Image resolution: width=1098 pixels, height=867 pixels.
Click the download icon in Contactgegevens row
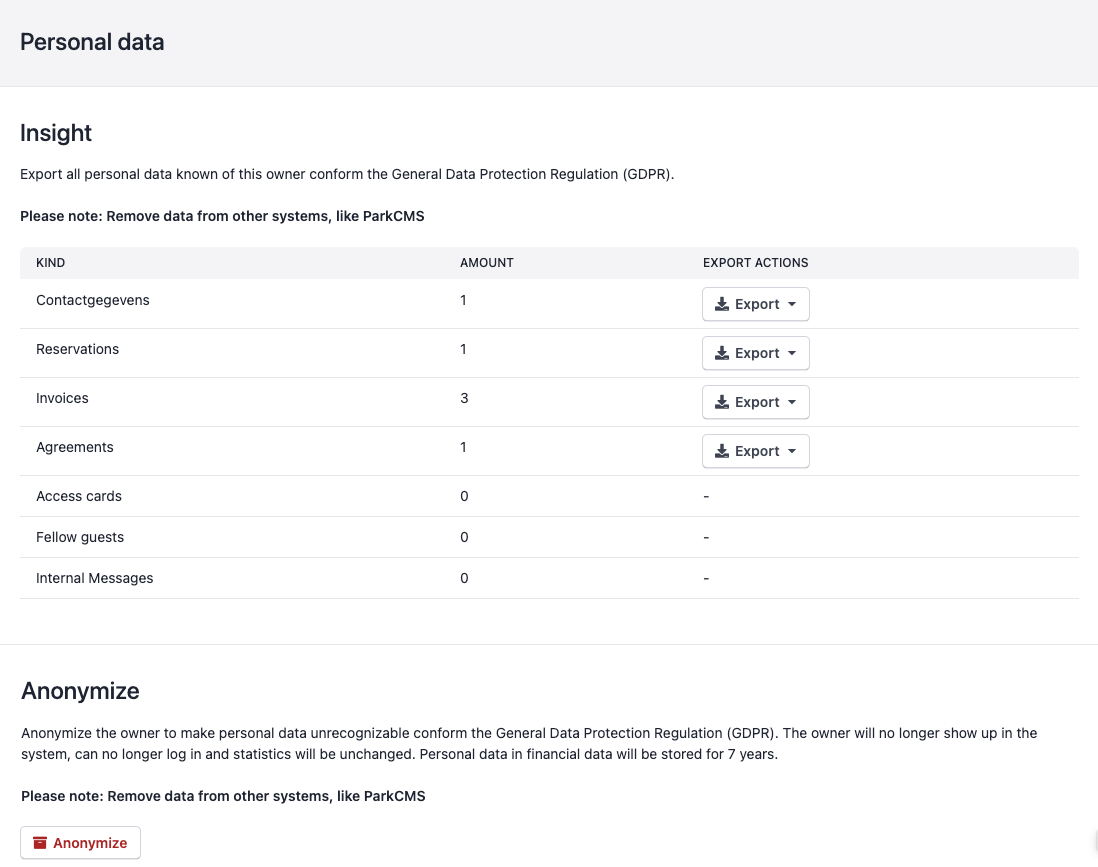tap(722, 304)
